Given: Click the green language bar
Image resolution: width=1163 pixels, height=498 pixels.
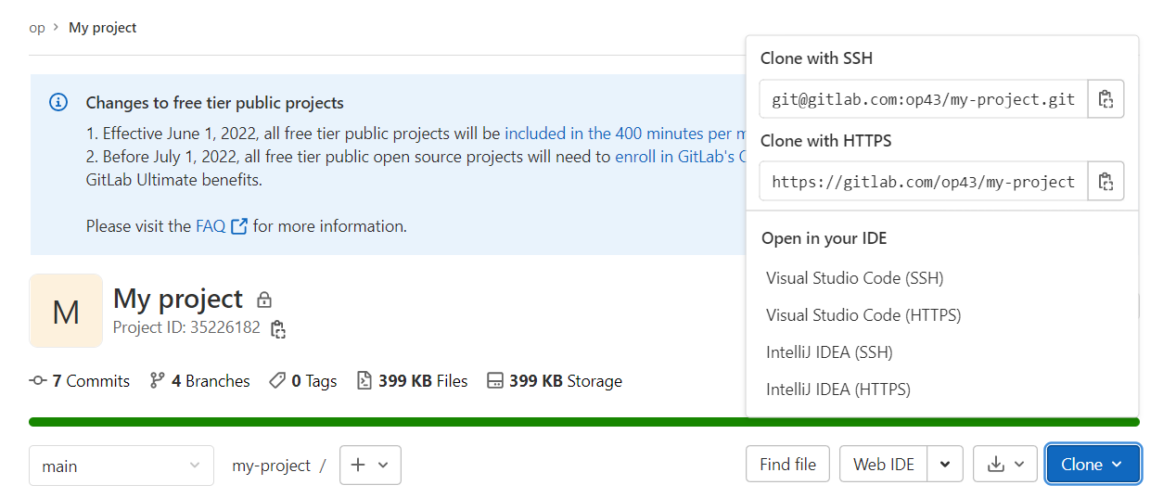Looking at the screenshot, I should [x=584, y=422].
